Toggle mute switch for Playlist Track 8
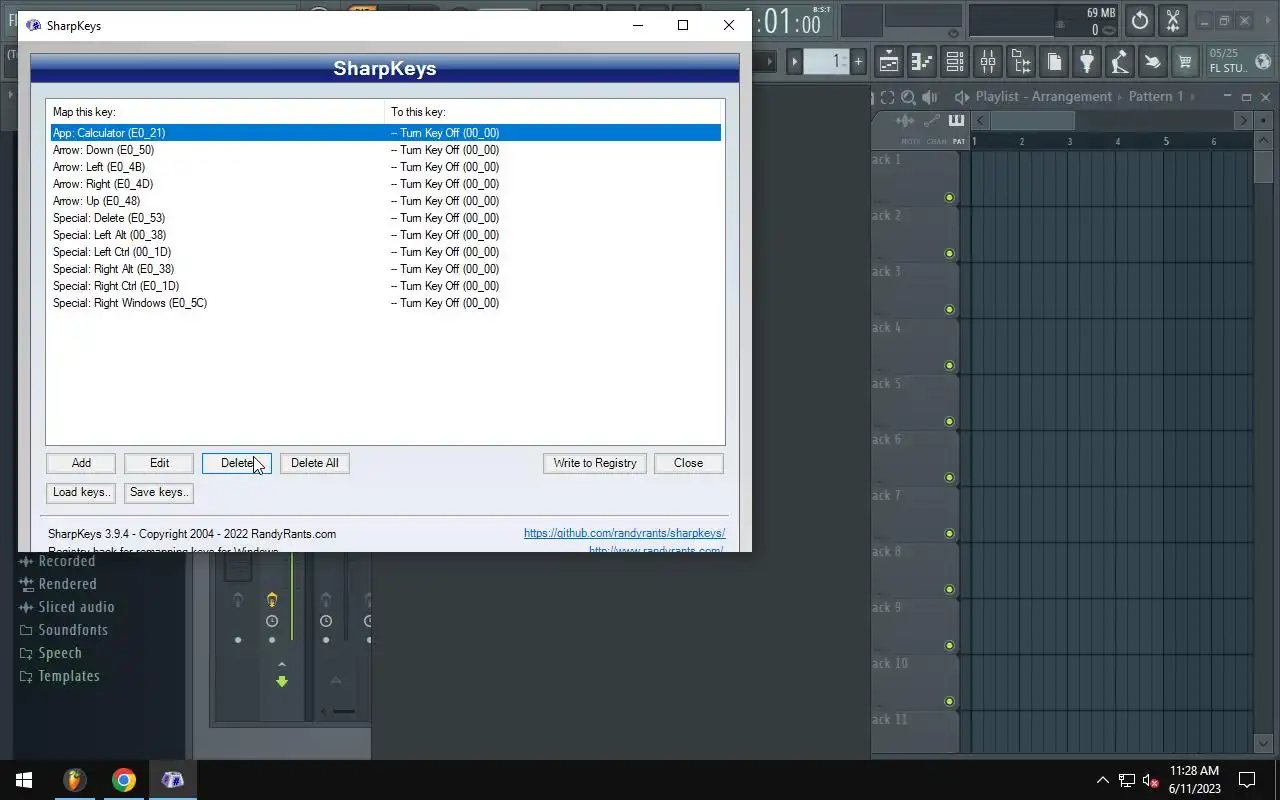The height and width of the screenshot is (800, 1280). [x=950, y=590]
